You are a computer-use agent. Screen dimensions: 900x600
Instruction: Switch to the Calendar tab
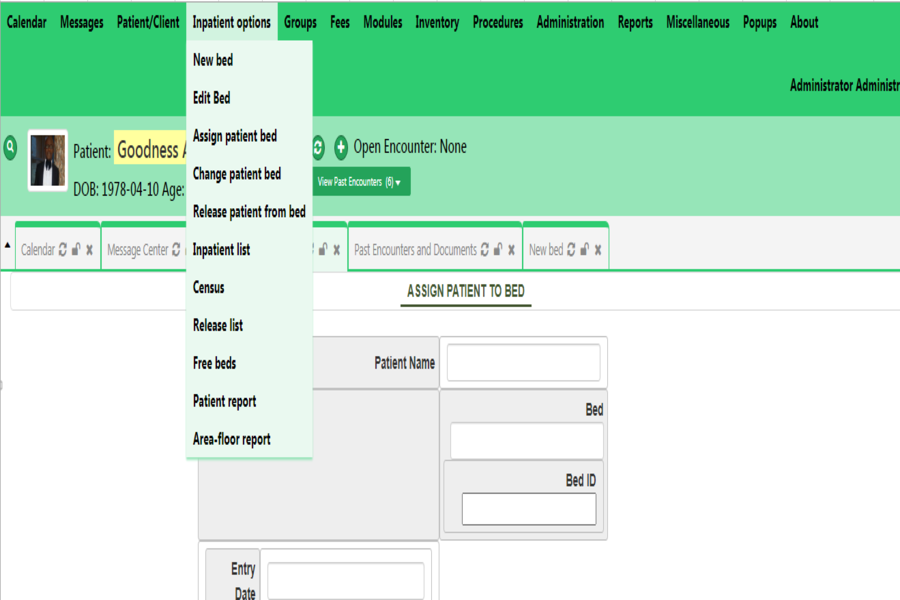point(38,250)
